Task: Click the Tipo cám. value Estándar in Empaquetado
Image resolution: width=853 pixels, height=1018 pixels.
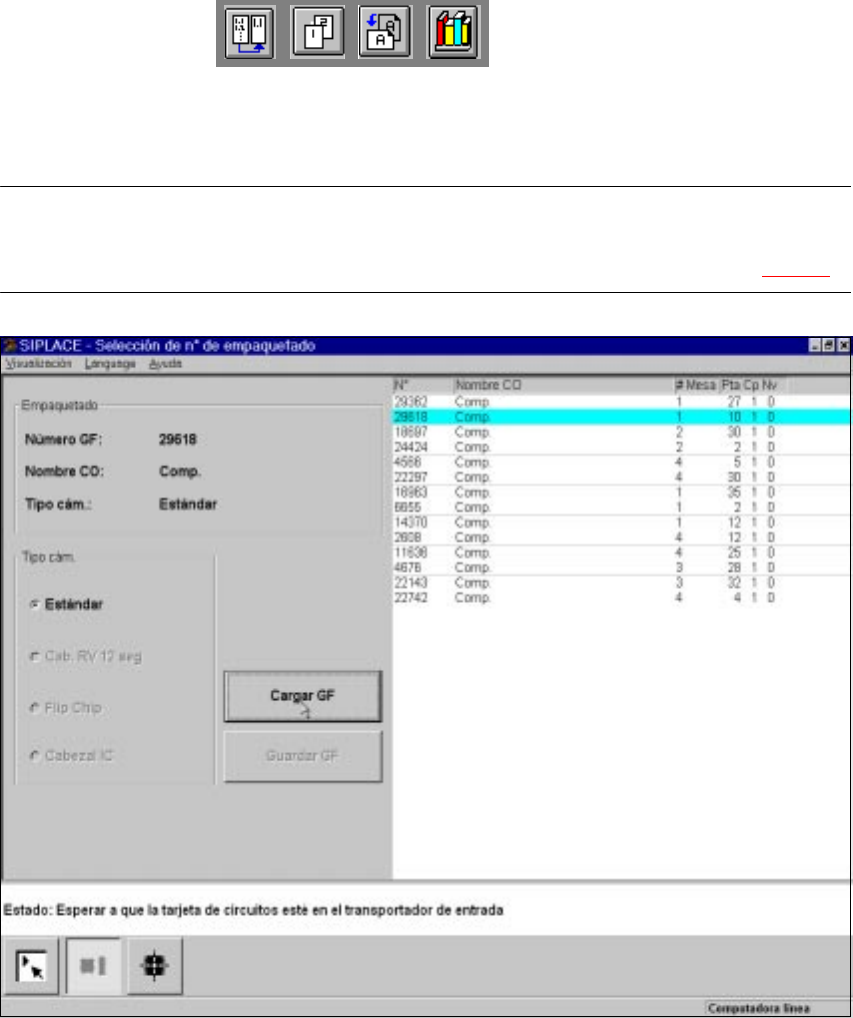Action: 188,504
